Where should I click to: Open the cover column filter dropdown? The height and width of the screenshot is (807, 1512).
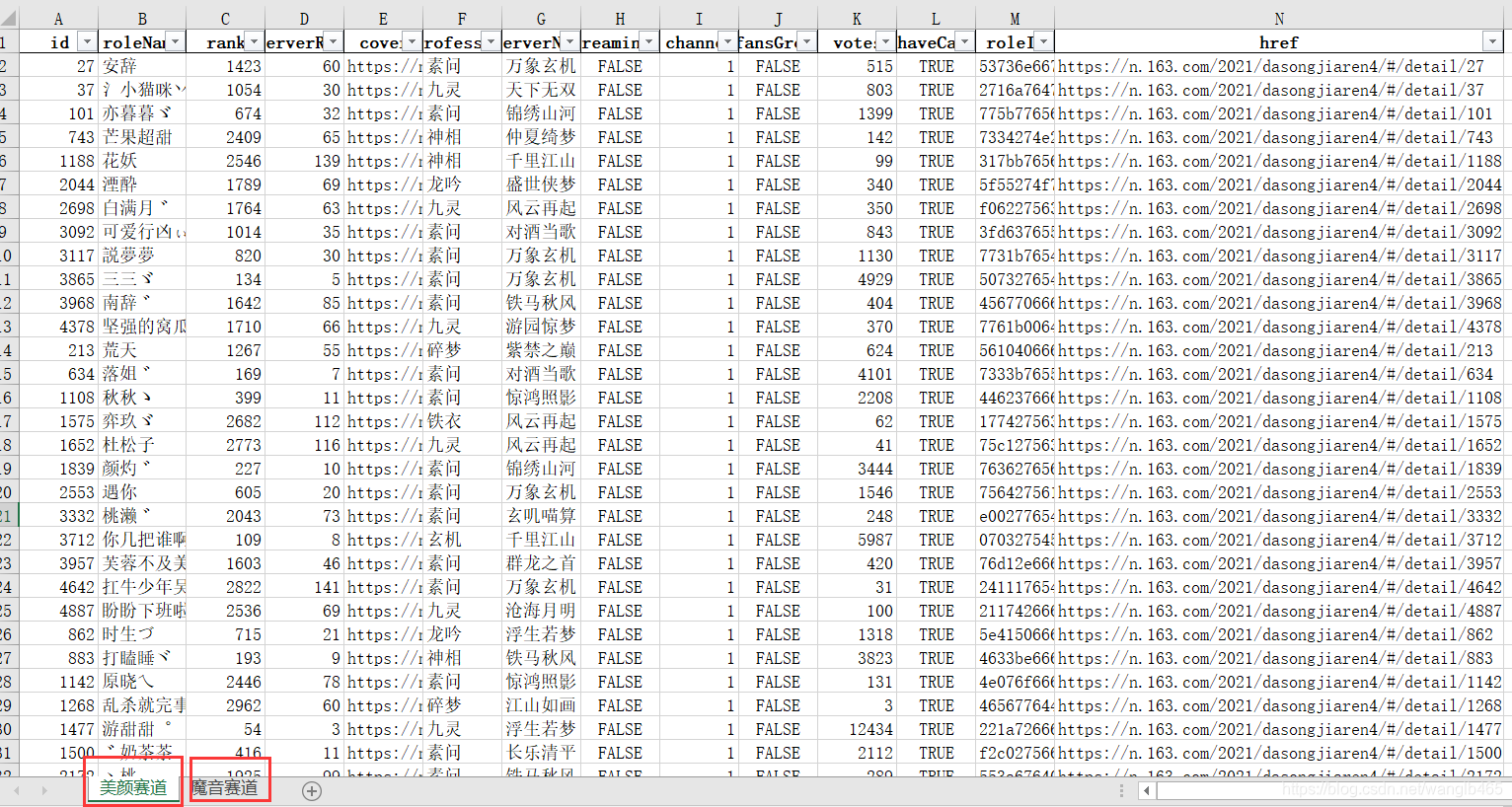(x=412, y=41)
